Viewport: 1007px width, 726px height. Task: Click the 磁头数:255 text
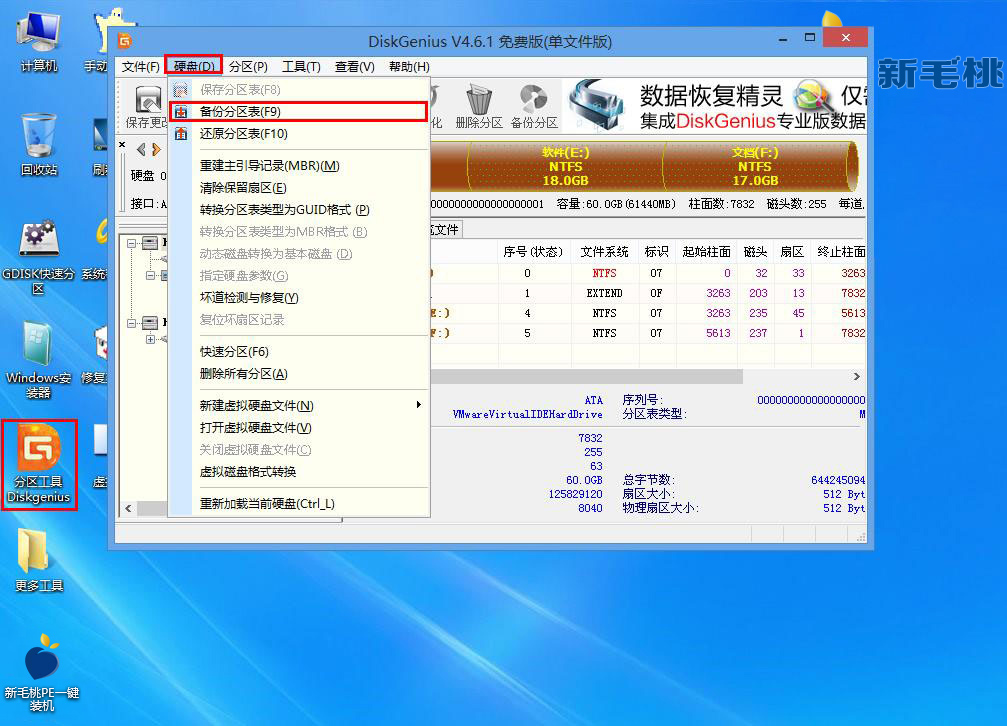click(x=796, y=204)
